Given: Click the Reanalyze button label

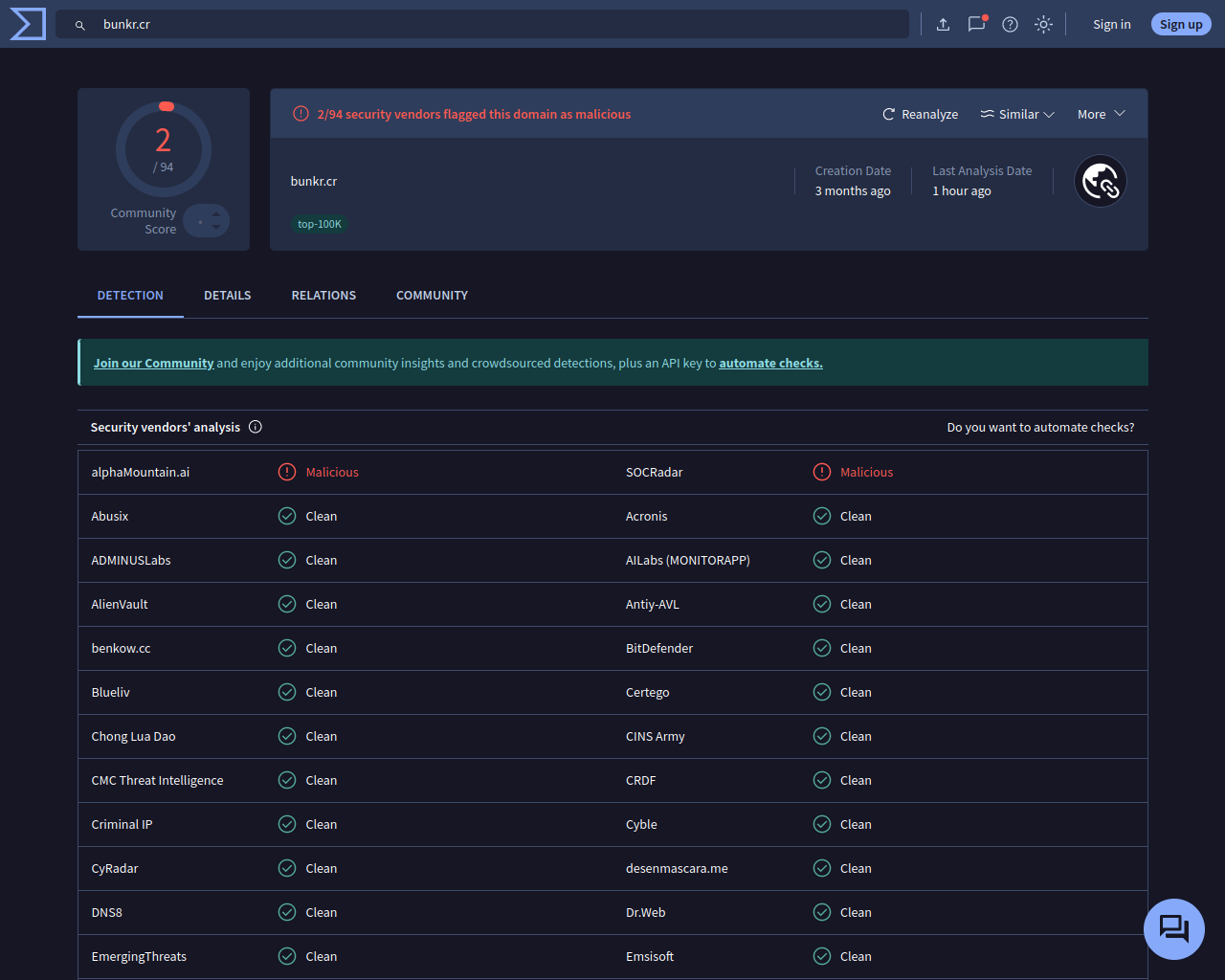Looking at the screenshot, I should (x=929, y=114).
